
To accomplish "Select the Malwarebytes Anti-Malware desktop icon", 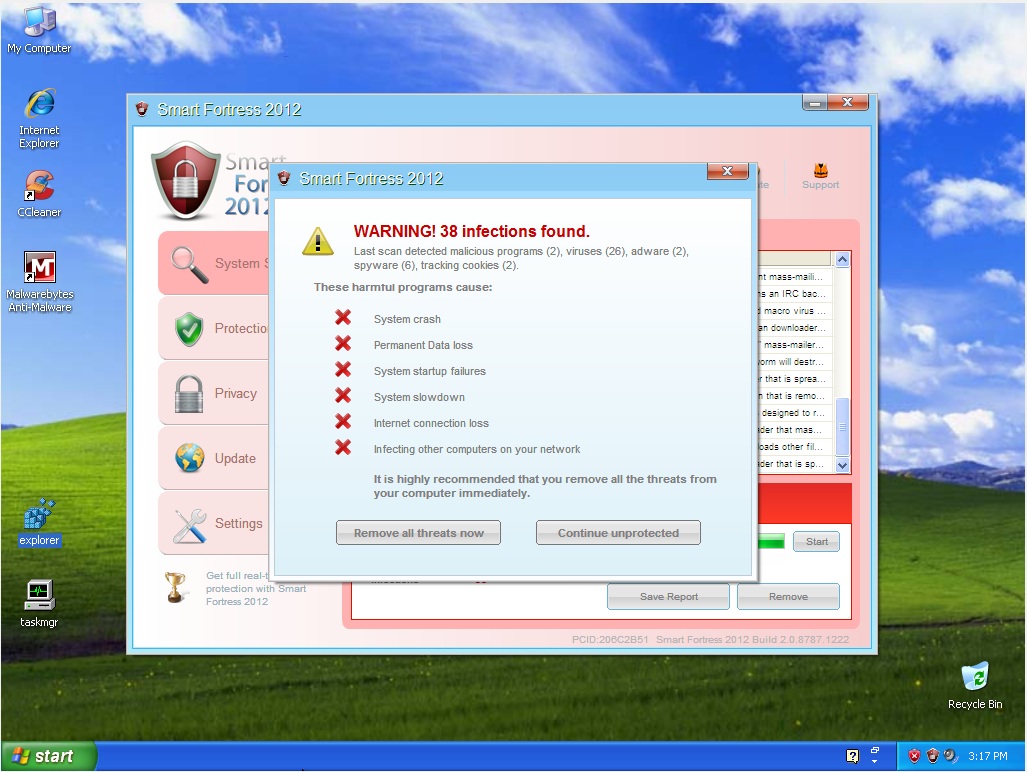I will [39, 282].
